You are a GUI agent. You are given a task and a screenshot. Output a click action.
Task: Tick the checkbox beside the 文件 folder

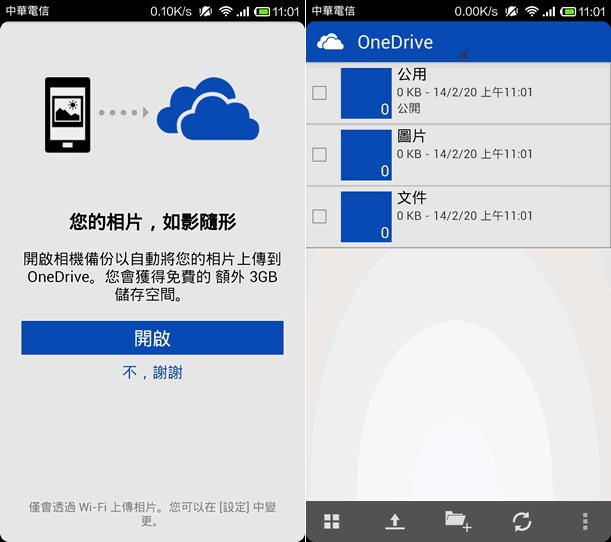click(x=320, y=216)
